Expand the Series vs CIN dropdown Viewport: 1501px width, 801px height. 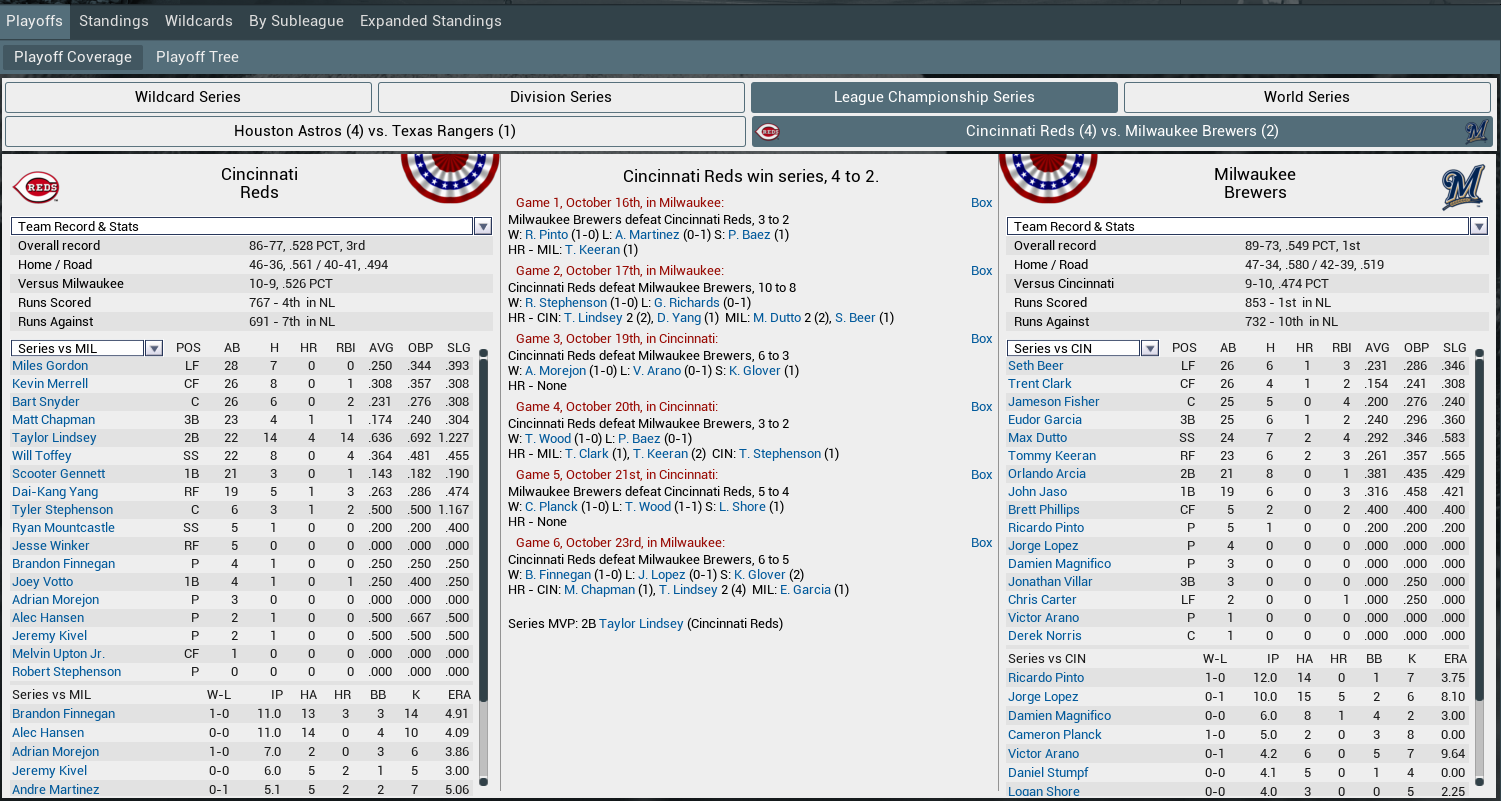1150,348
